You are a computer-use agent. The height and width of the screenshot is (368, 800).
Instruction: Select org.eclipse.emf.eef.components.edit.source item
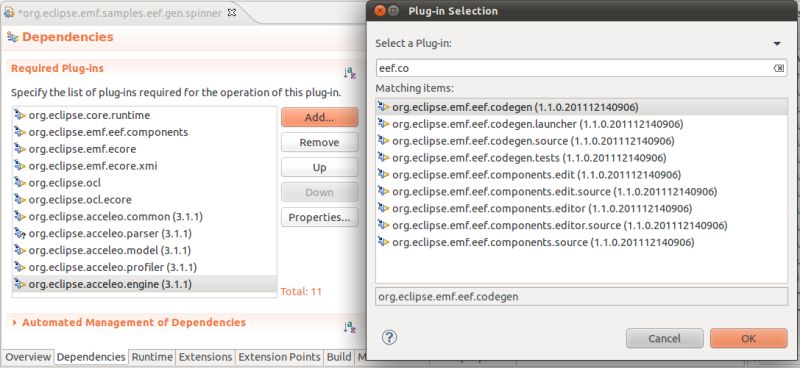[x=581, y=192]
